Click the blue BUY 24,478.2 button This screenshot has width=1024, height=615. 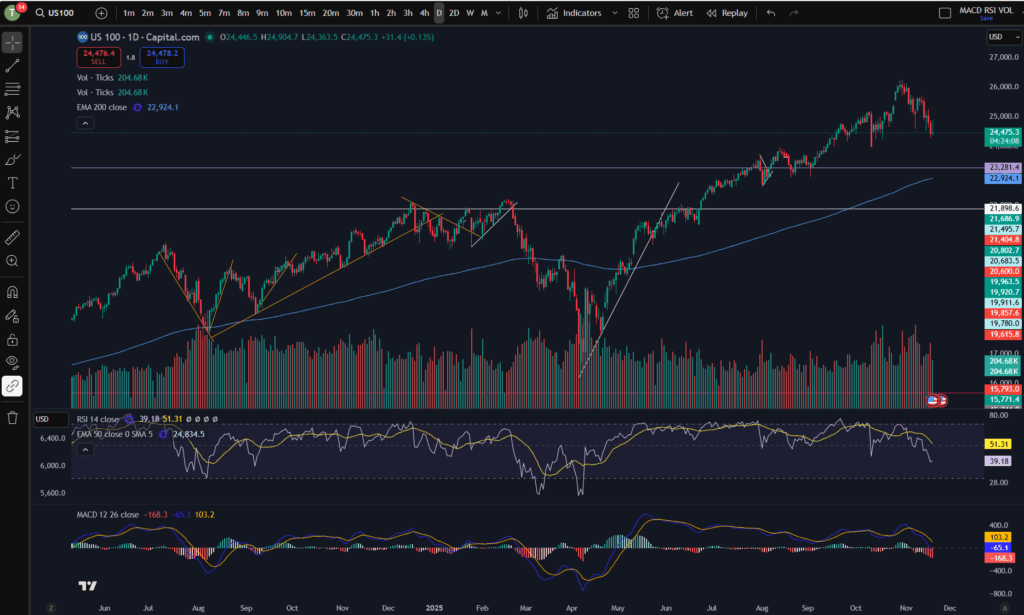tap(162, 57)
